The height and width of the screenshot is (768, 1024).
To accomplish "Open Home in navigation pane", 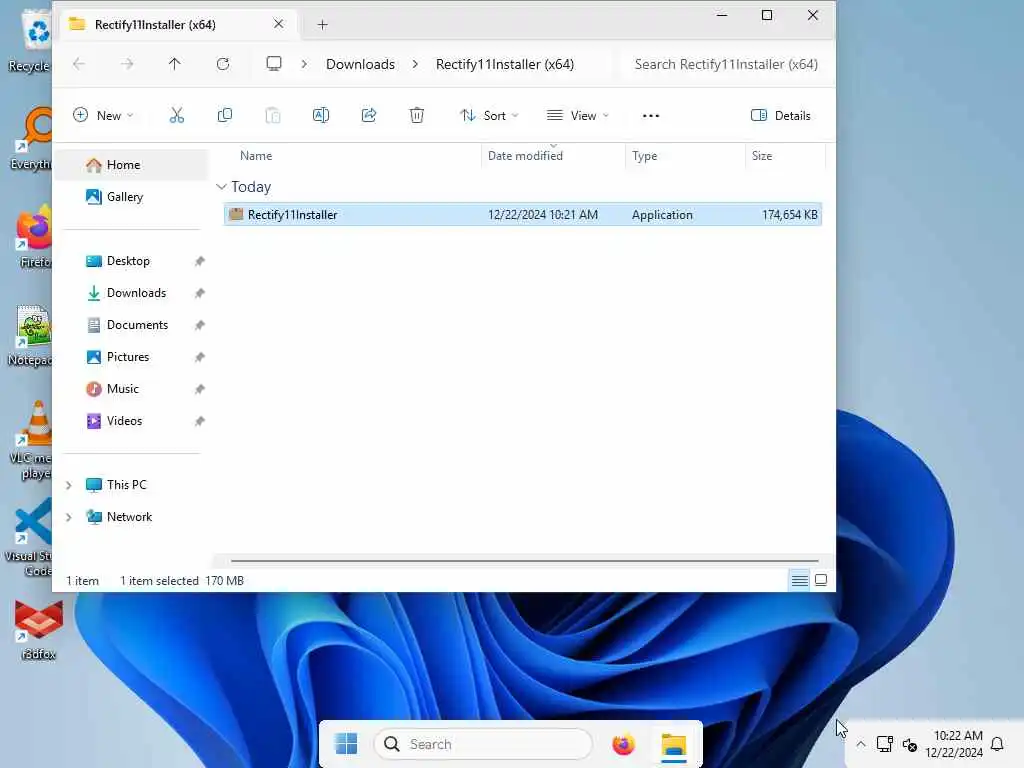I will (131, 165).
